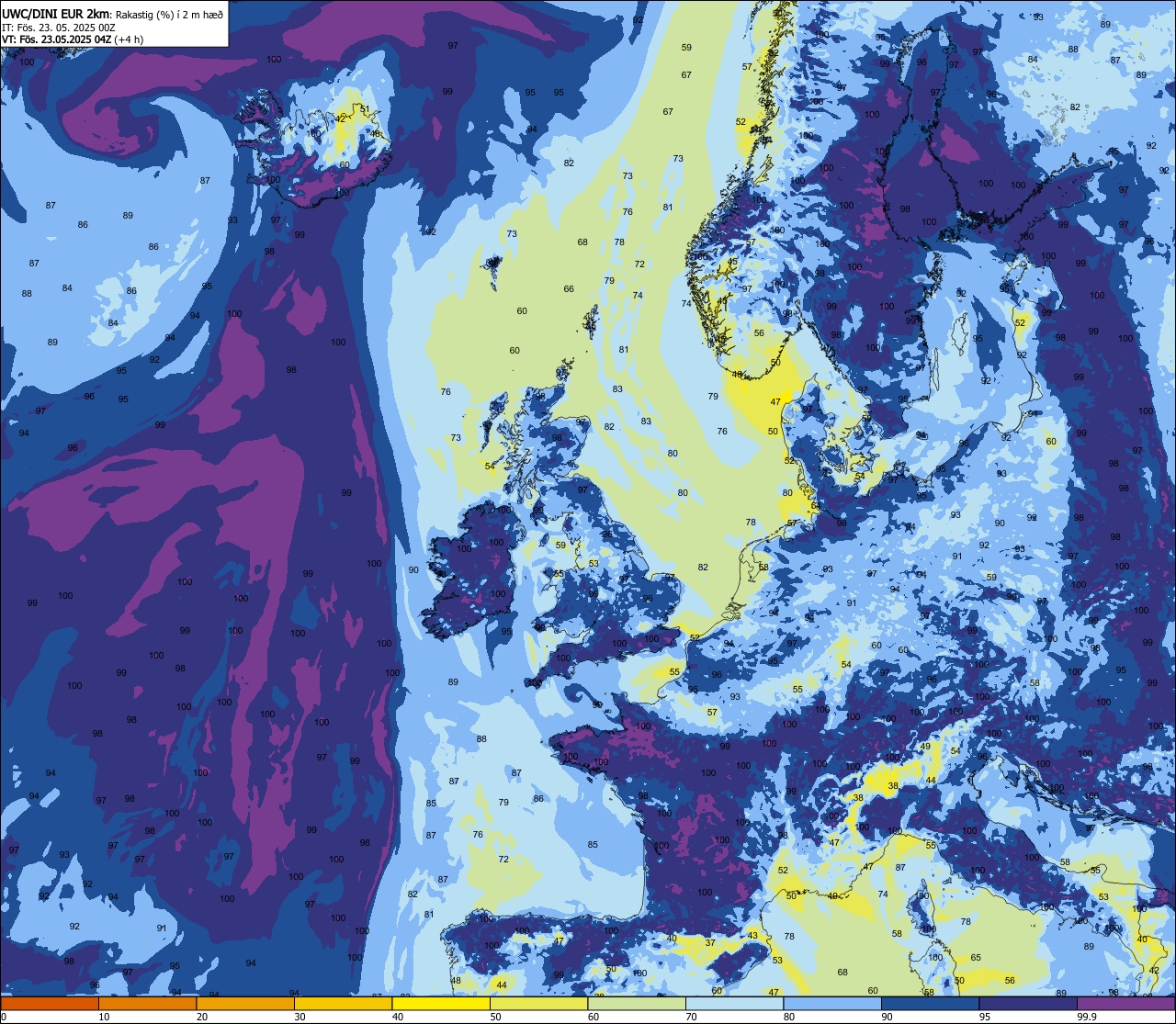
Task: Click the map title 'UWC/DINI EUR 2km'
Action: [x=56, y=13]
